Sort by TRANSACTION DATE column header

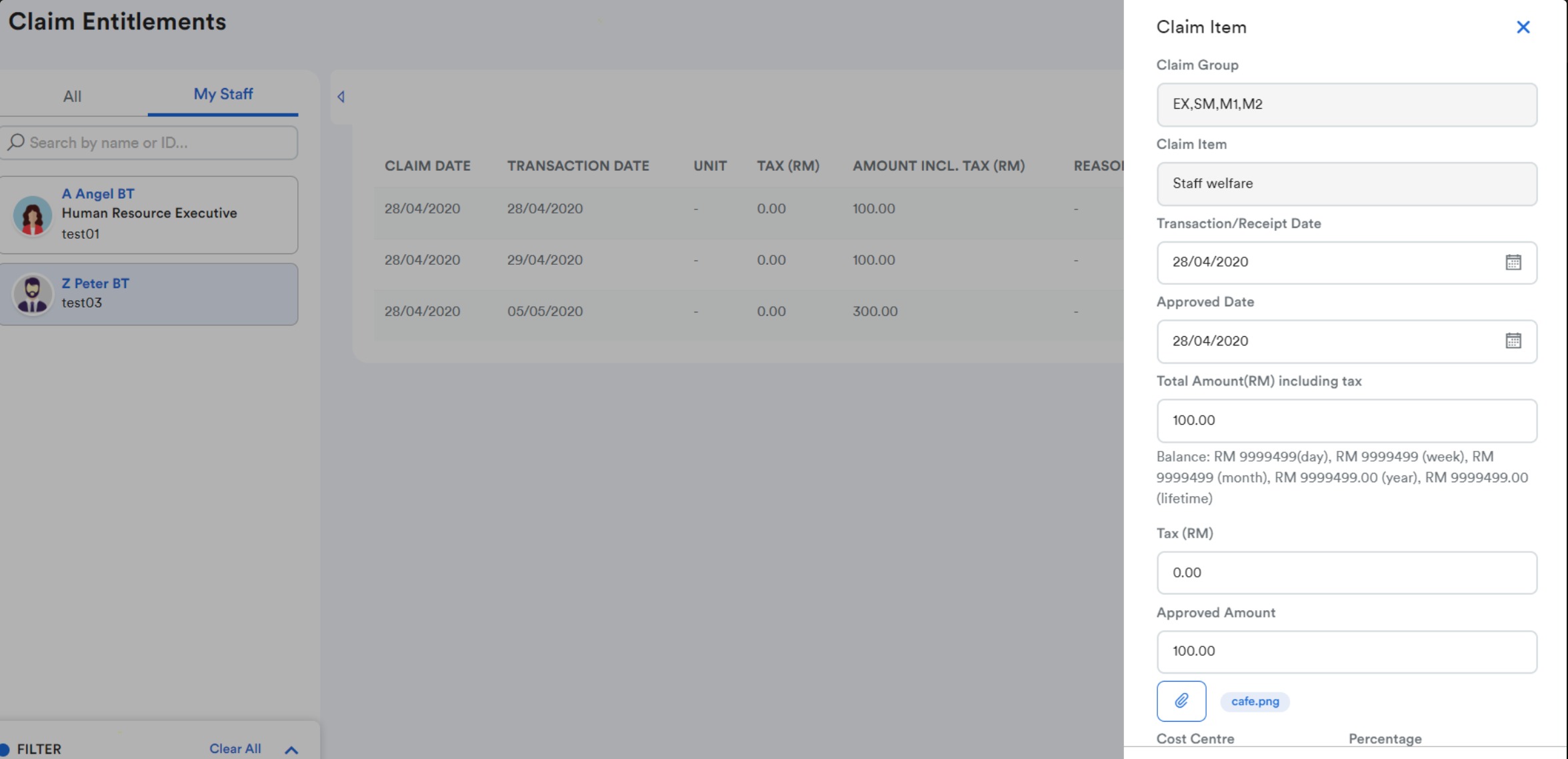click(578, 166)
